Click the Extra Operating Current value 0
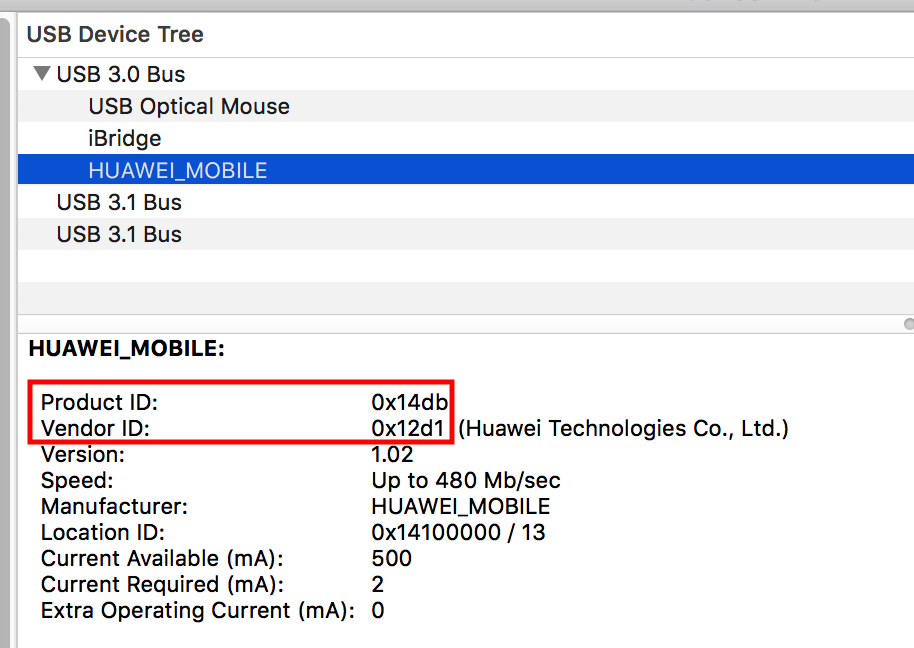Viewport: 914px width, 648px height. [x=378, y=611]
